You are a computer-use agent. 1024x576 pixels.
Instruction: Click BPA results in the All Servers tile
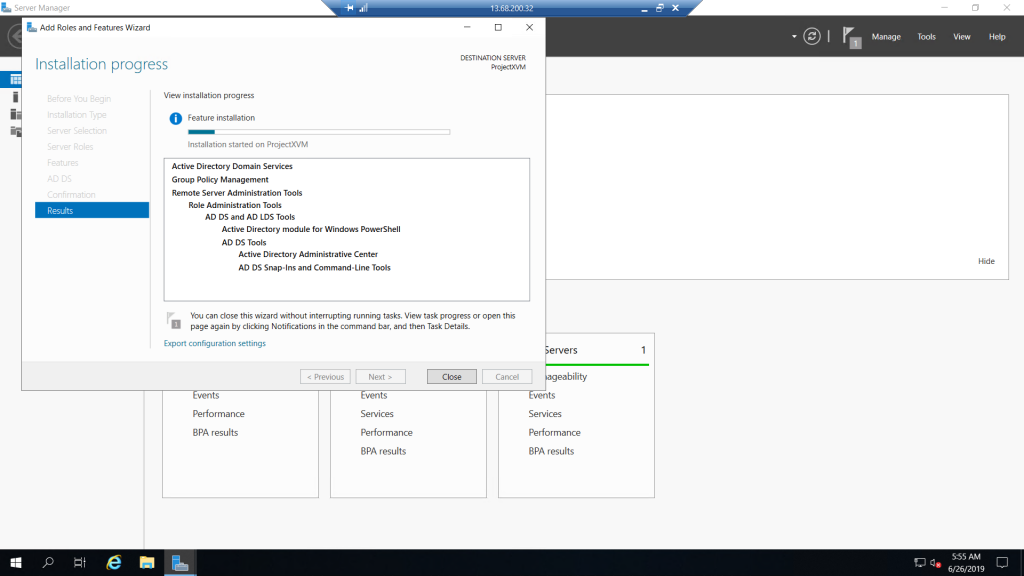coord(551,451)
